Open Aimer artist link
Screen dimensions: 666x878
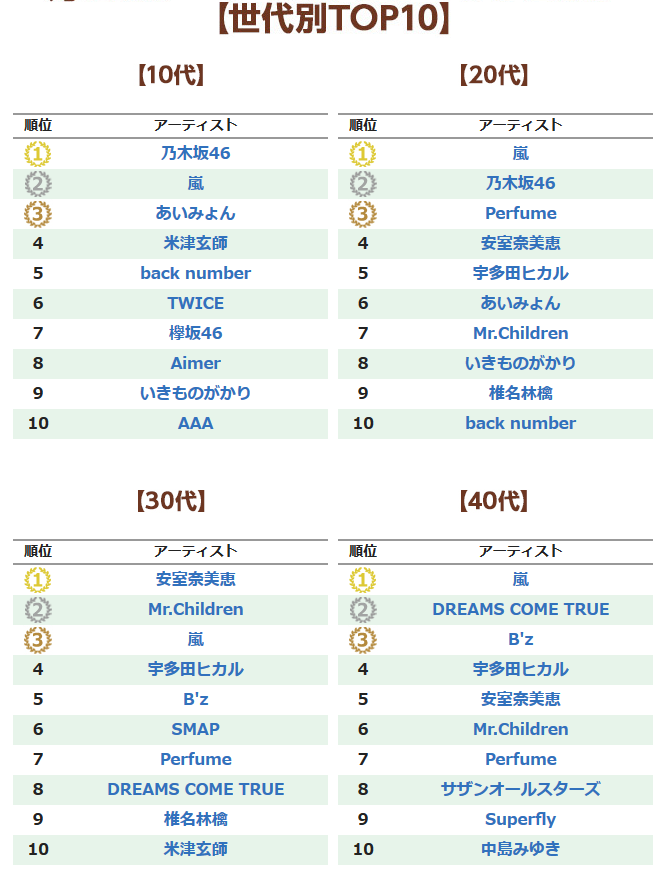[195, 363]
